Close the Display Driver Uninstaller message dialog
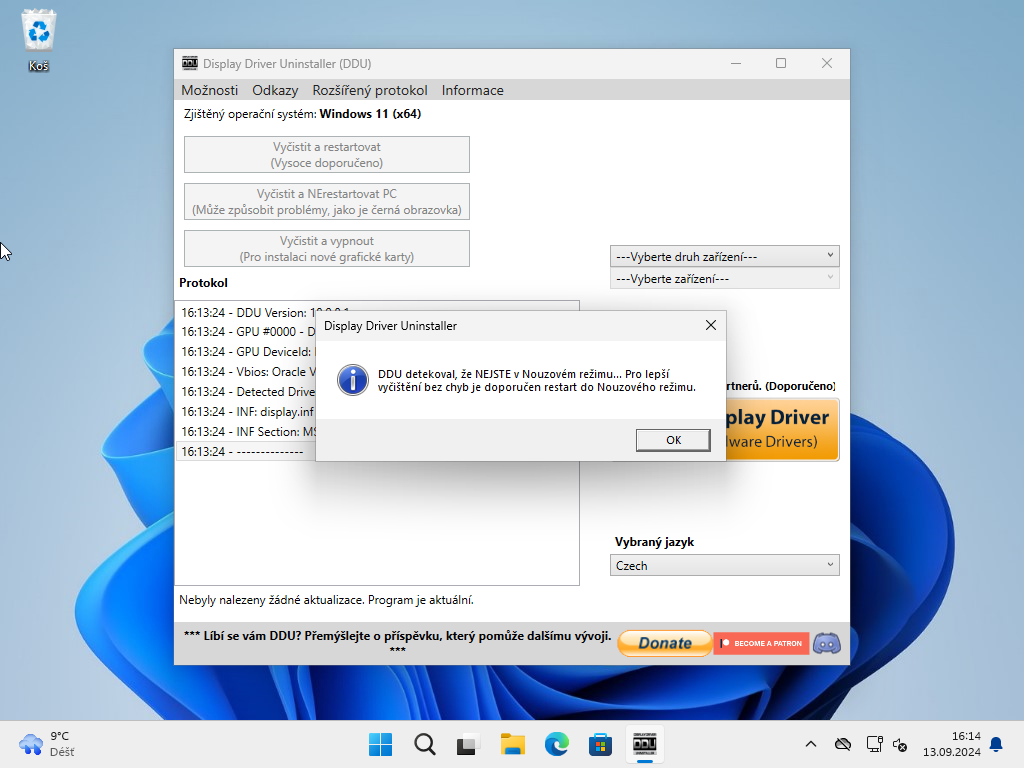This screenshot has width=1024, height=768. point(710,325)
